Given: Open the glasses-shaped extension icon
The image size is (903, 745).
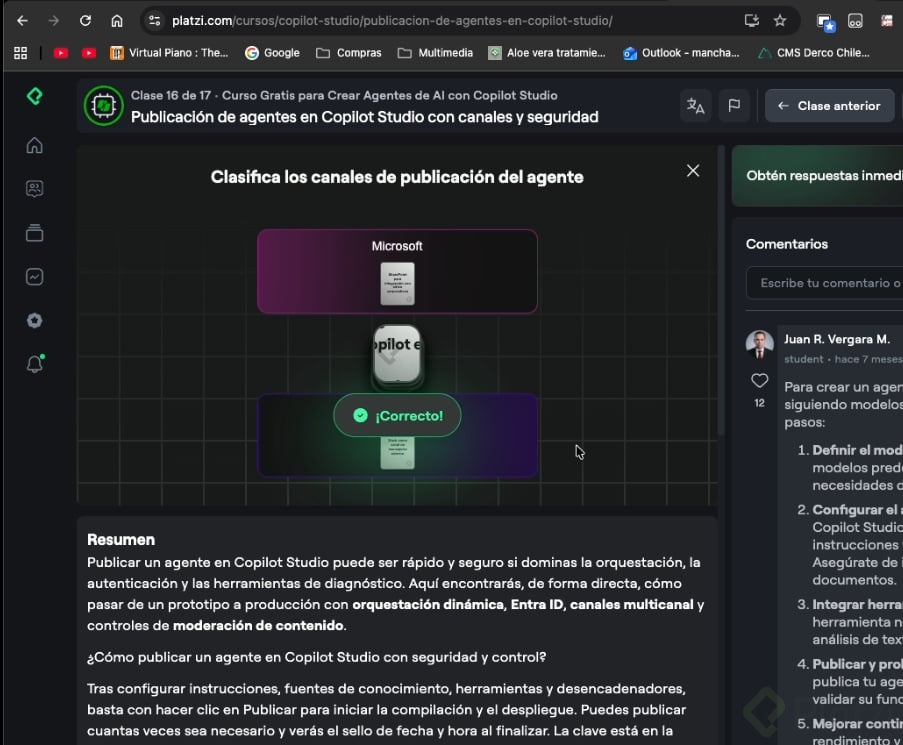Looking at the screenshot, I should [x=855, y=21].
